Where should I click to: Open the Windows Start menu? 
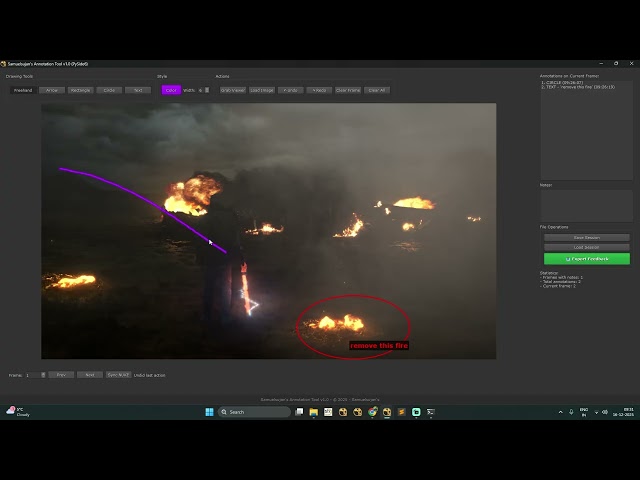point(209,412)
